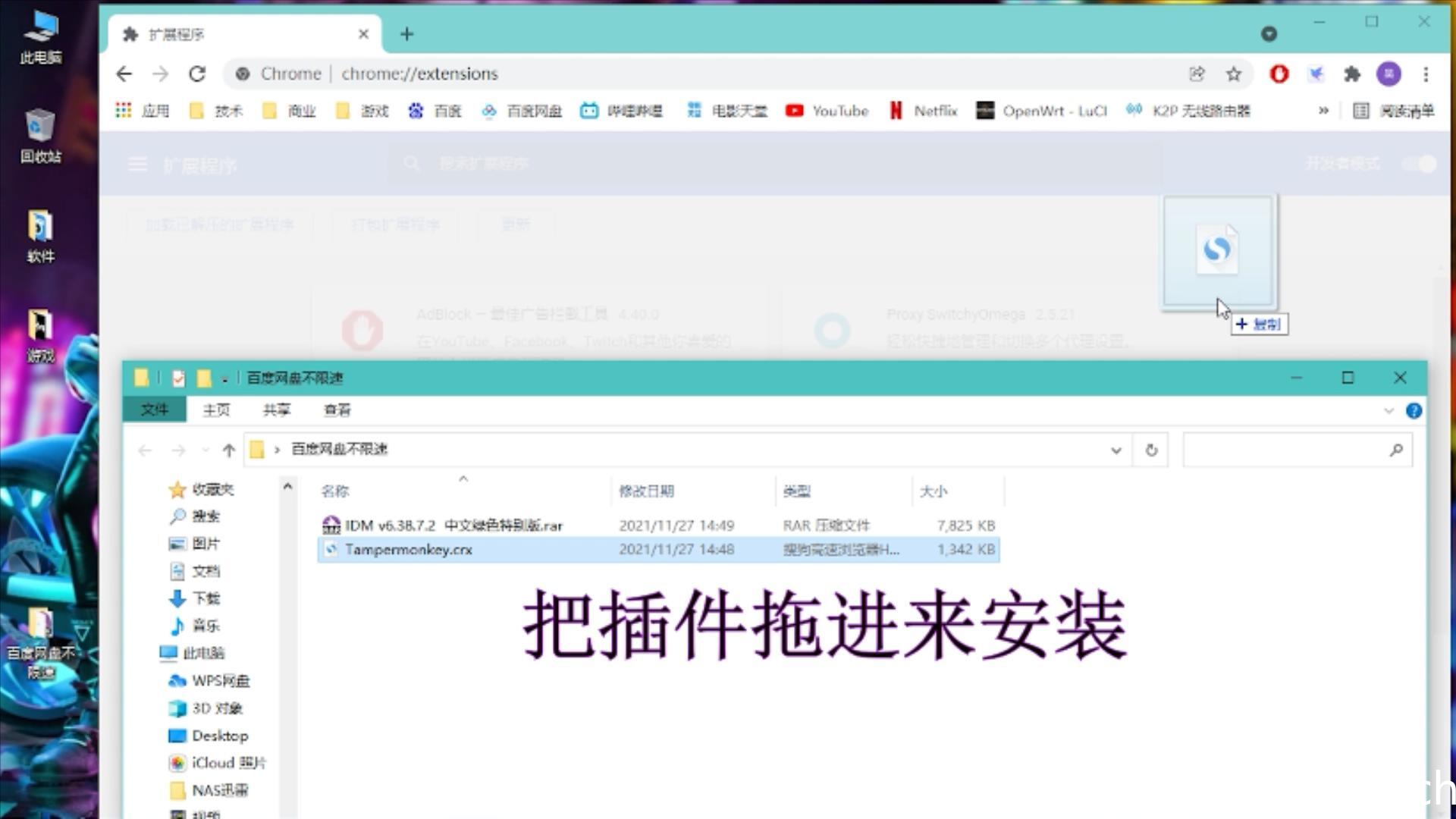Click the 搜索扩展程序 search field

pos(773,164)
